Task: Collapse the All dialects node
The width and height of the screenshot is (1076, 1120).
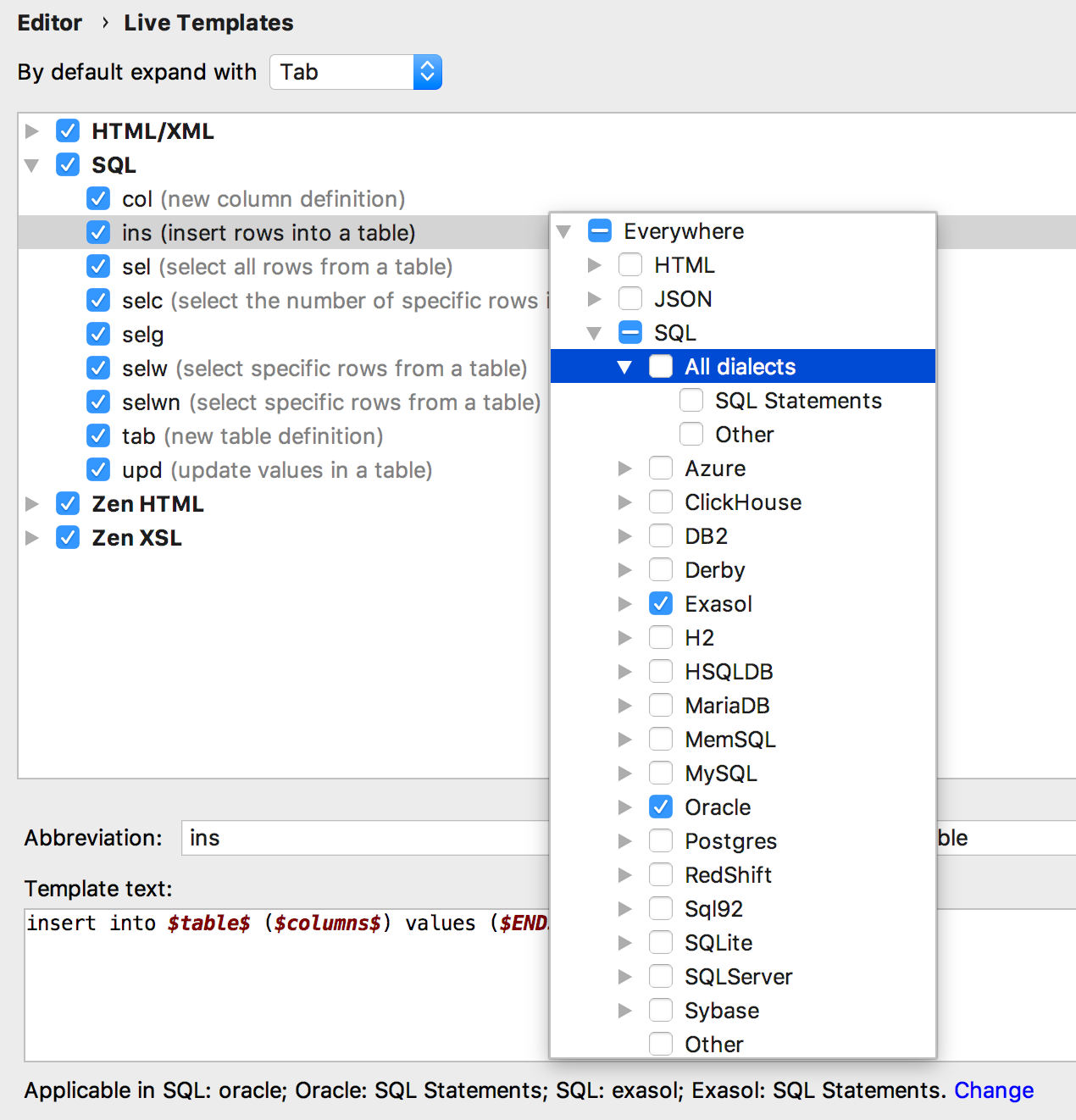Action: click(625, 367)
